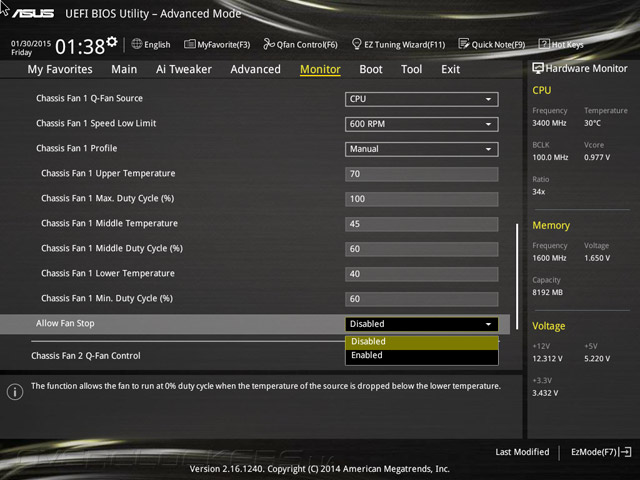640x480 pixels.
Task: Edit the Middle Temperature field value 45
Action: 422,224
